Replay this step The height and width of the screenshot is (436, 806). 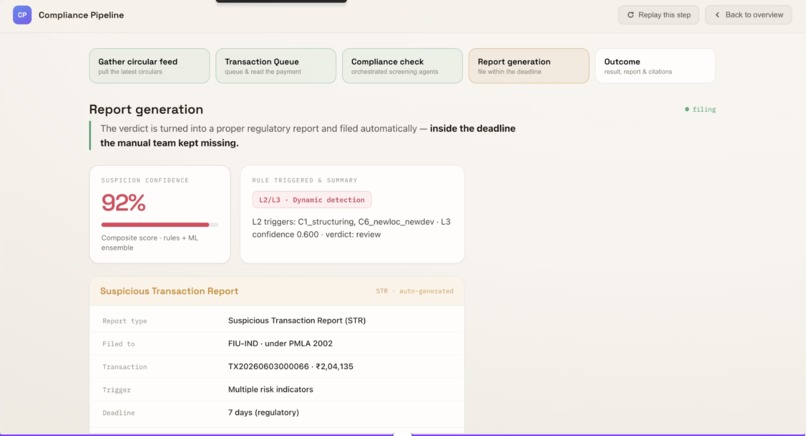pos(658,15)
